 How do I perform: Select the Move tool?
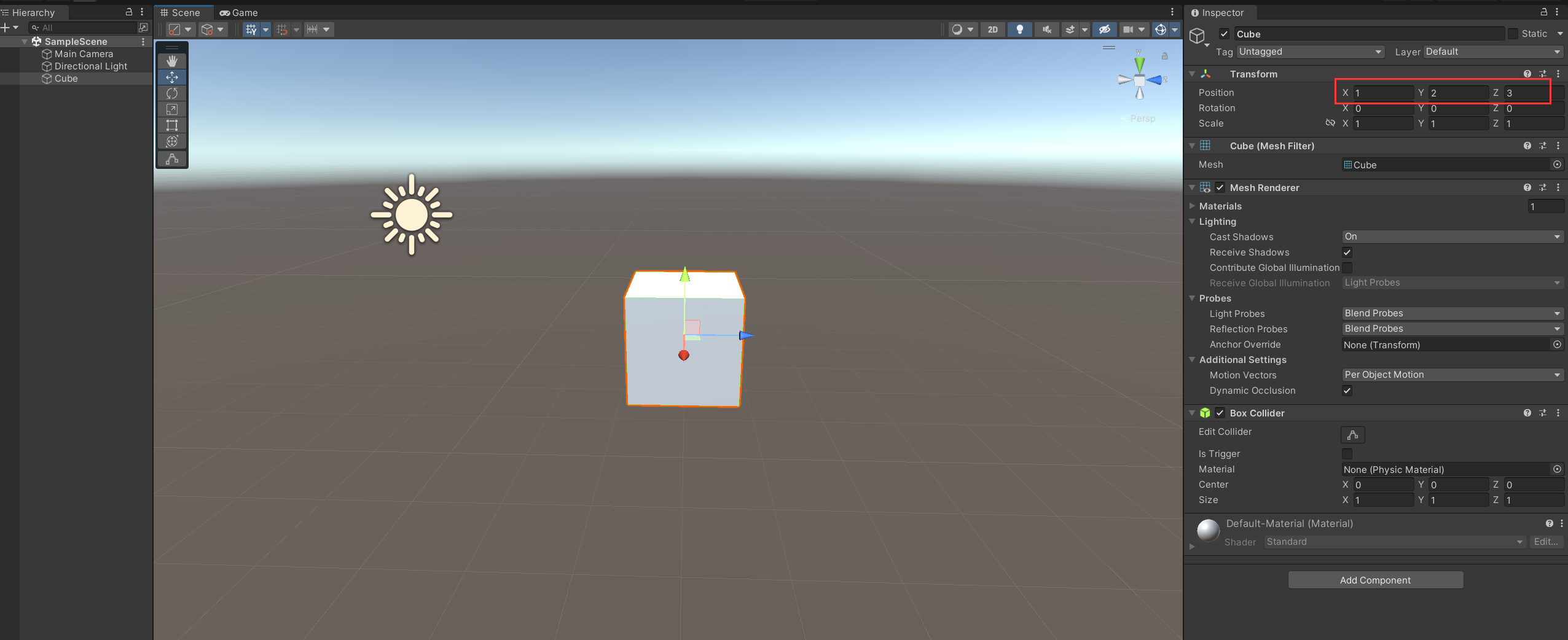(x=172, y=77)
